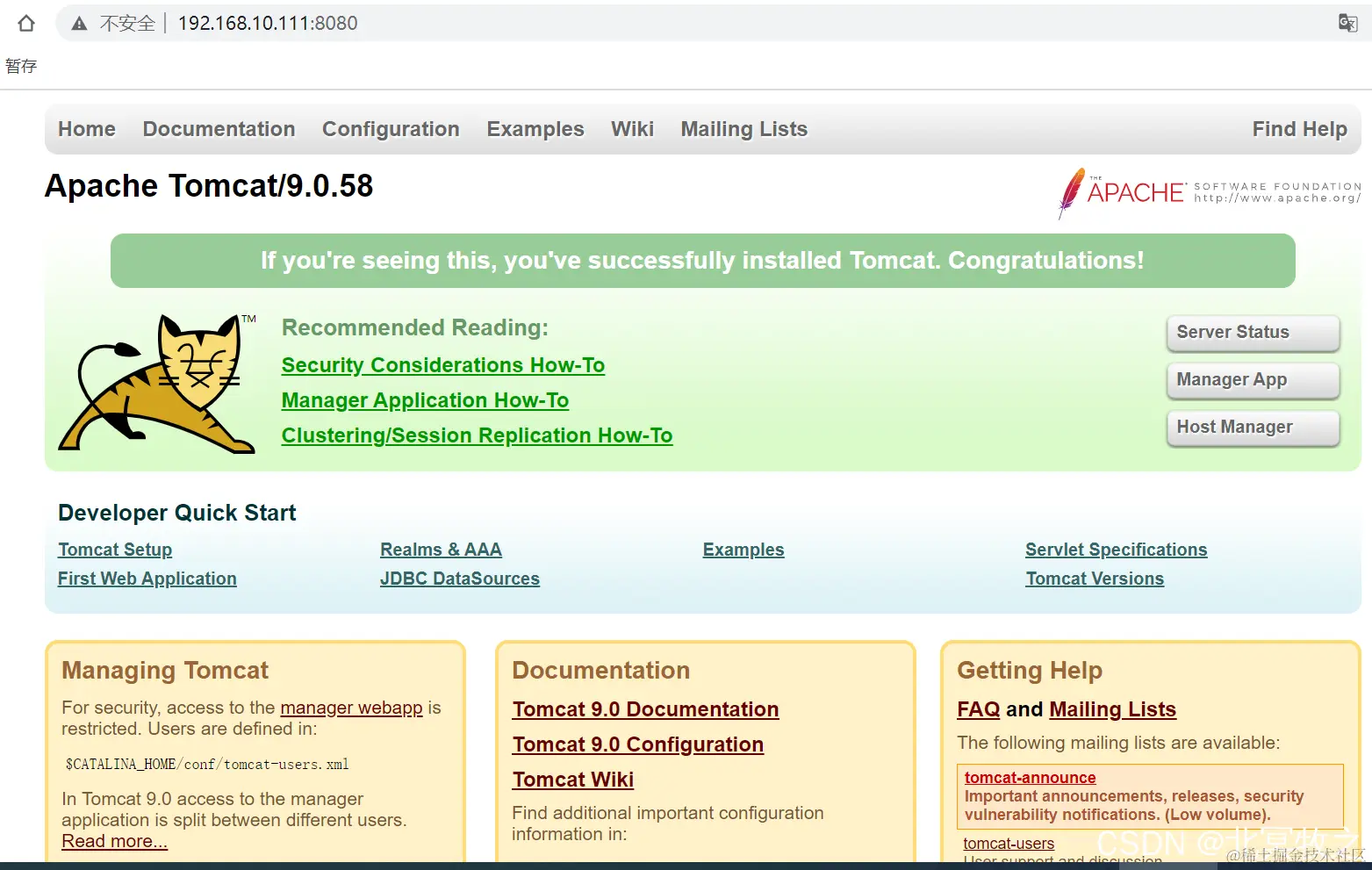Viewport: 1372px width, 870px height.
Task: Click the Getting Help heading
Action: coord(1030,671)
